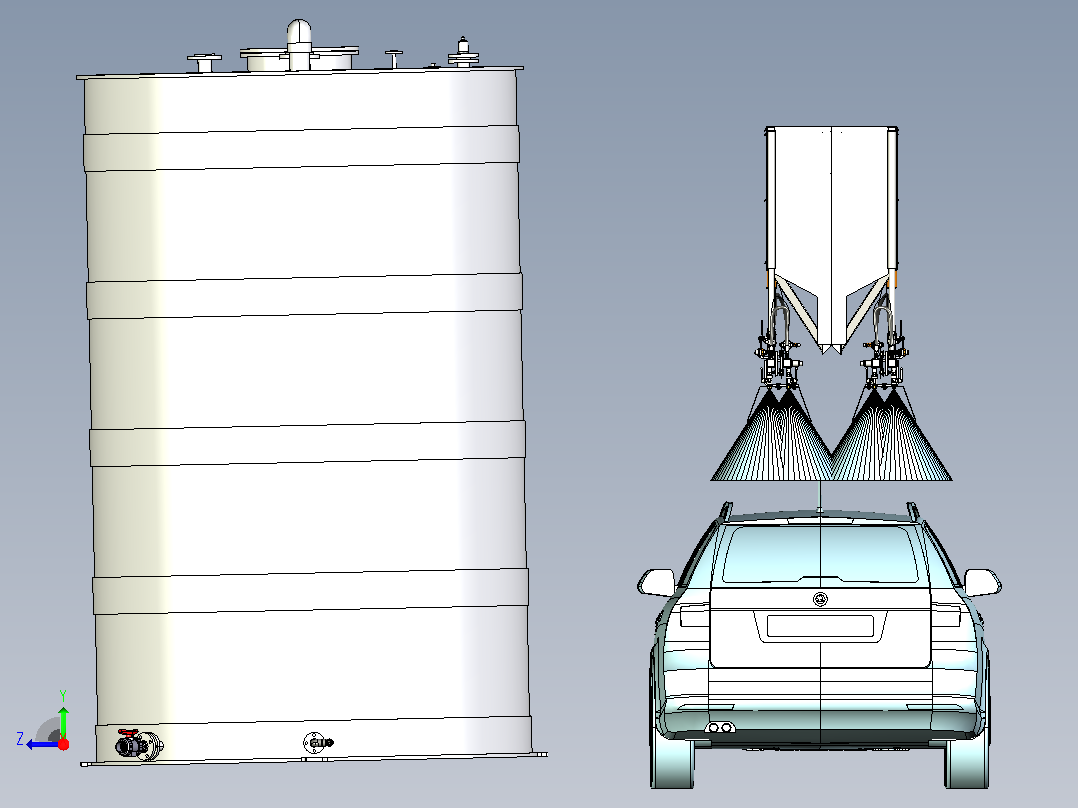Select the car's left side mirror
Screen dimensions: 1078x808
657,582
